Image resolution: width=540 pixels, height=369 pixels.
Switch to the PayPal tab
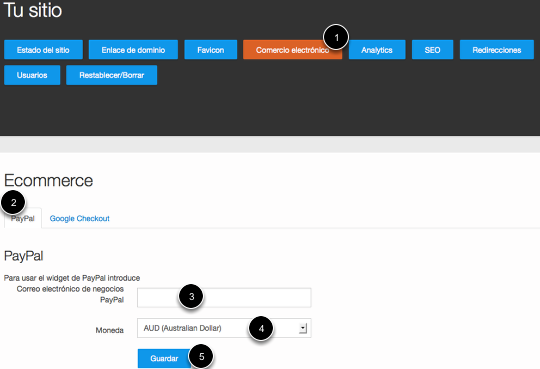pos(23,218)
